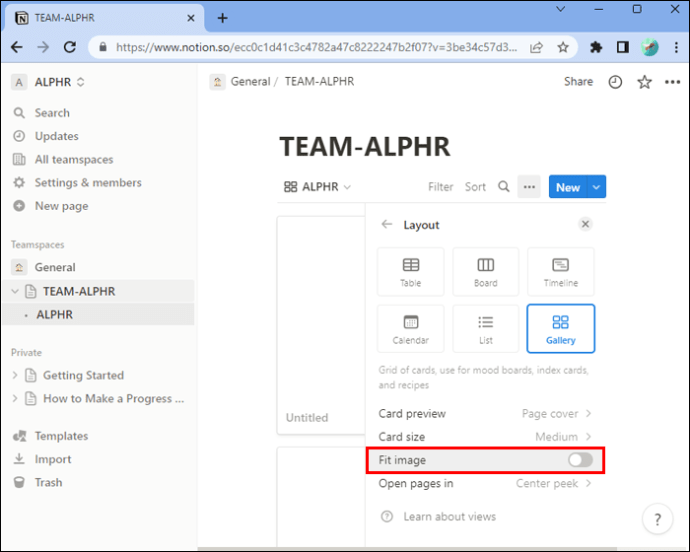
Task: Select the List layout
Action: pos(486,329)
